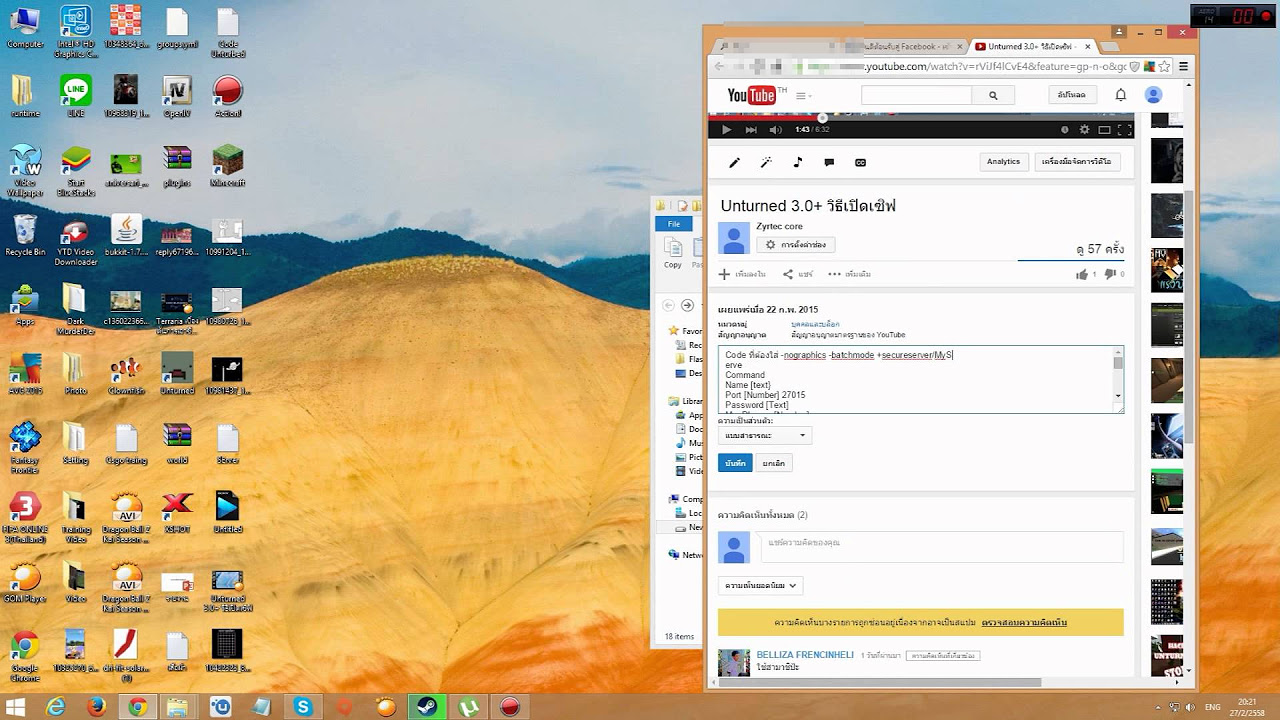
Task: Open the Steam taskbar icon
Action: 427,707
